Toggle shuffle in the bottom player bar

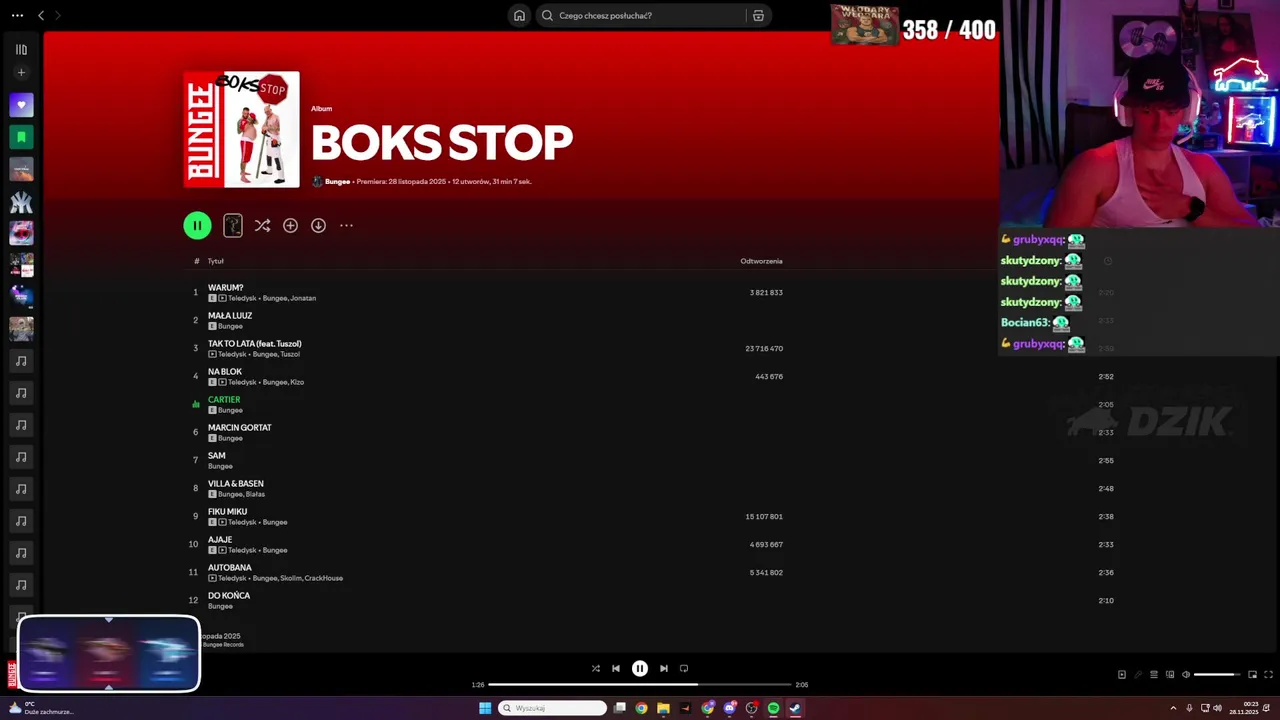tap(596, 668)
